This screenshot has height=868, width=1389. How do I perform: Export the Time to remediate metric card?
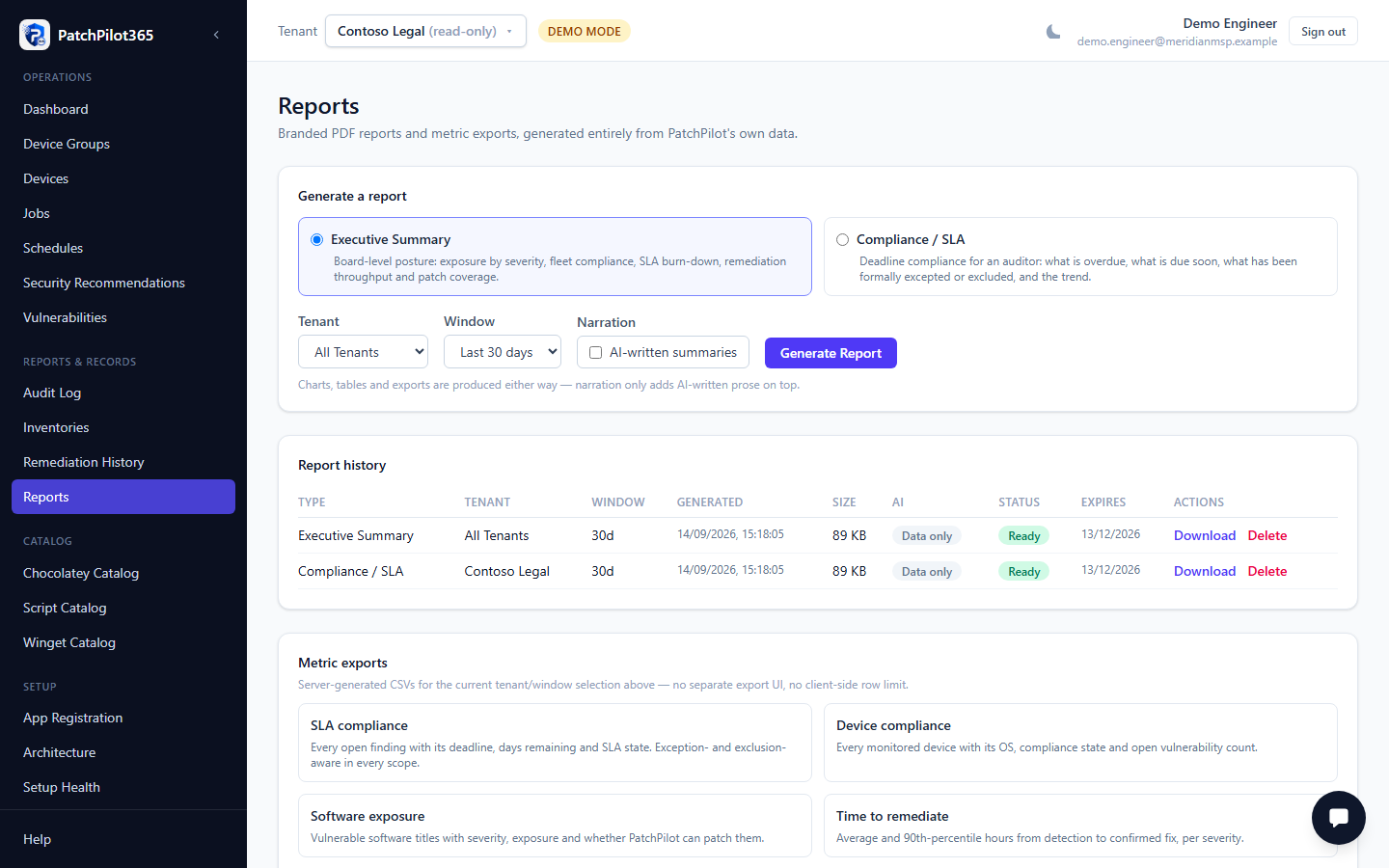tap(1080, 826)
